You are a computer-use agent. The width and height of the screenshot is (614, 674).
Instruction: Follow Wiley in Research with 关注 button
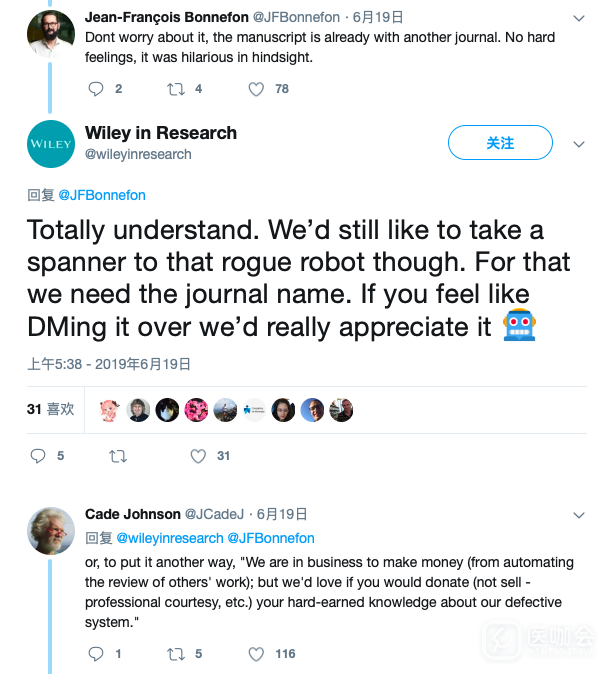click(500, 143)
